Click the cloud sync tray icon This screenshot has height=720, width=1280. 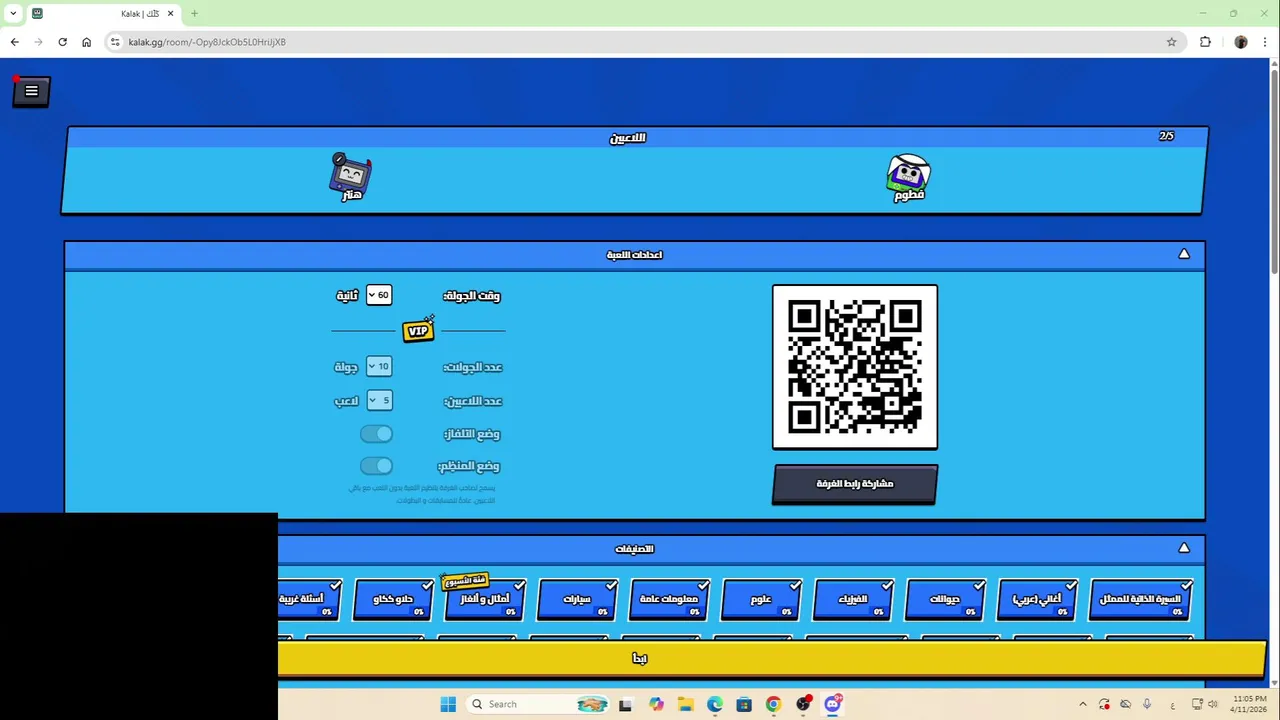1126,704
